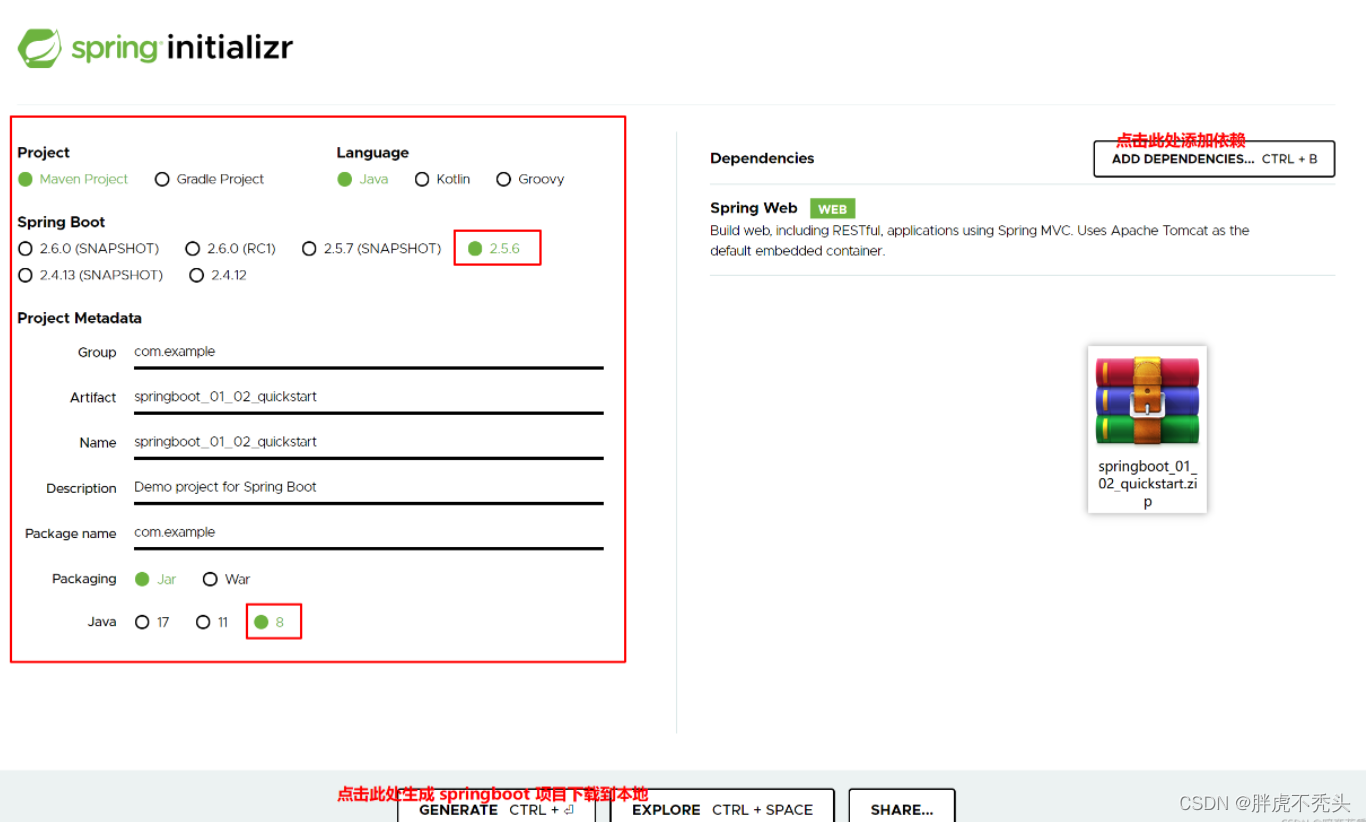This screenshot has height=822, width=1366.
Task: Select Spring Boot 2.6.0 (SNAPSHOT)
Action: pyautogui.click(x=88, y=248)
